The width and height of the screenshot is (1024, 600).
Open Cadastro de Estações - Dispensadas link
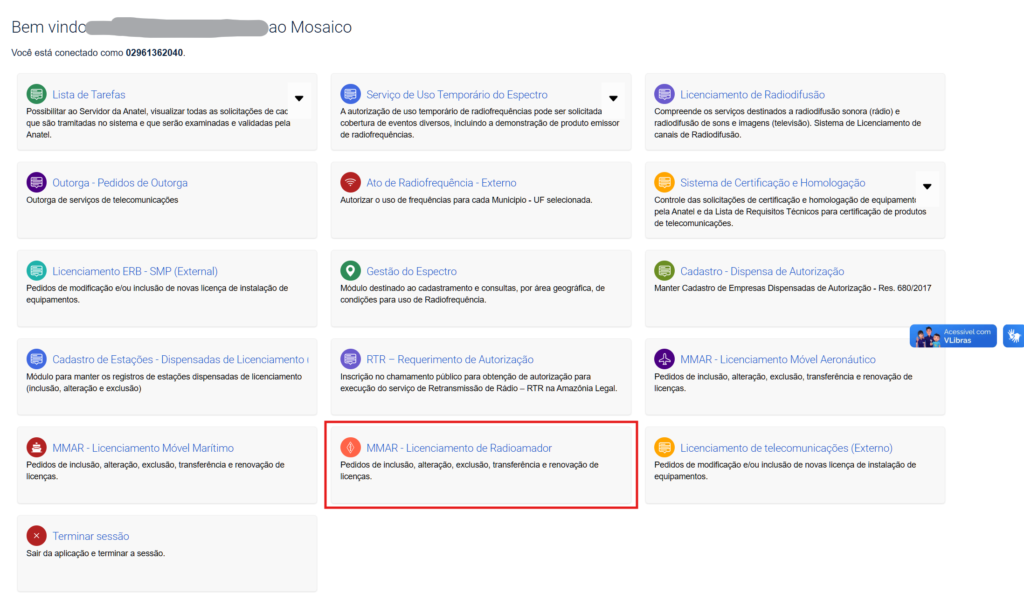coord(180,359)
